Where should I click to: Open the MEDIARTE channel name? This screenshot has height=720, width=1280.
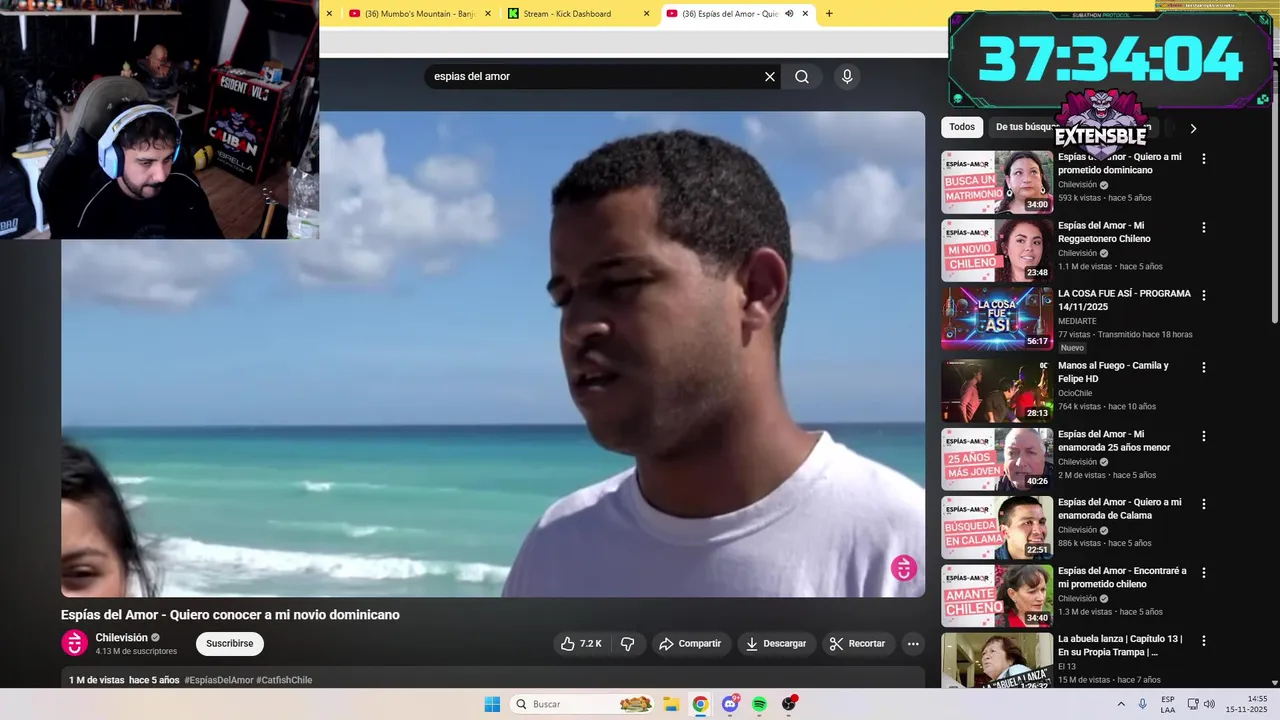pos(1077,321)
